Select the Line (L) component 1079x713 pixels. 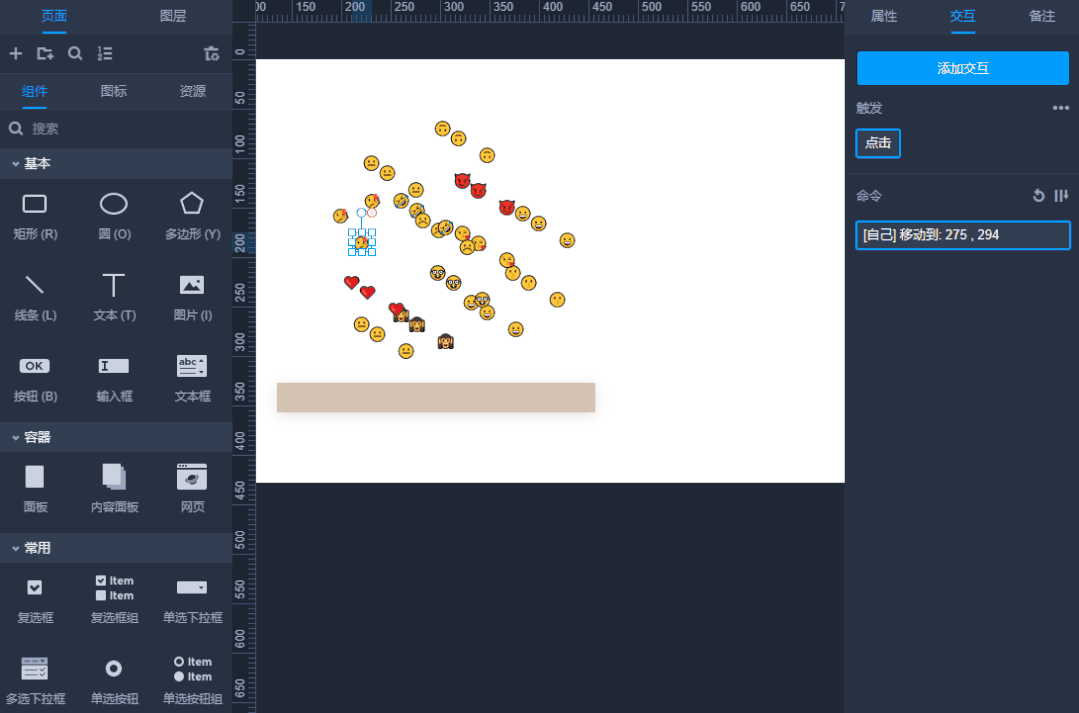point(35,297)
